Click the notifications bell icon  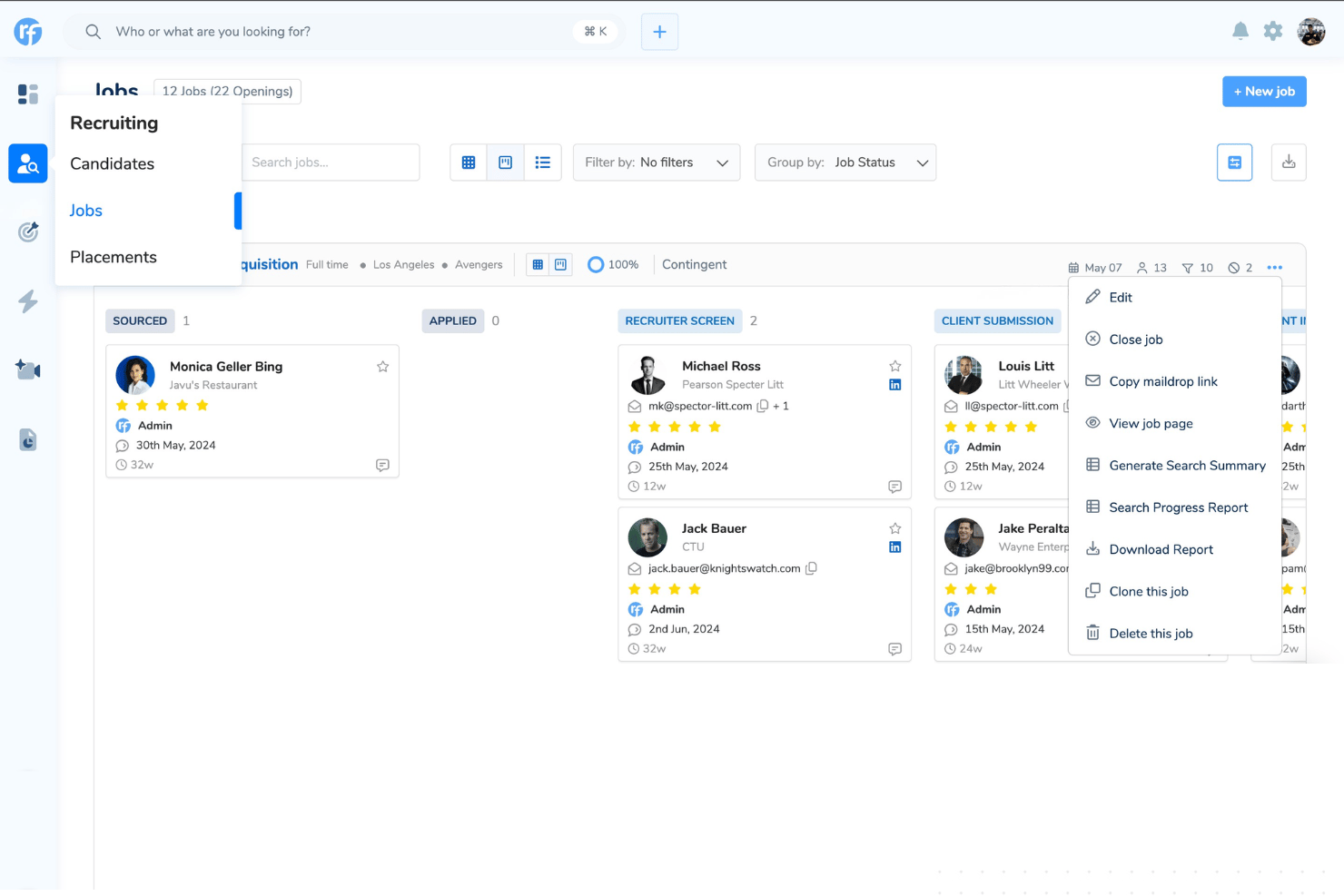tap(1240, 31)
